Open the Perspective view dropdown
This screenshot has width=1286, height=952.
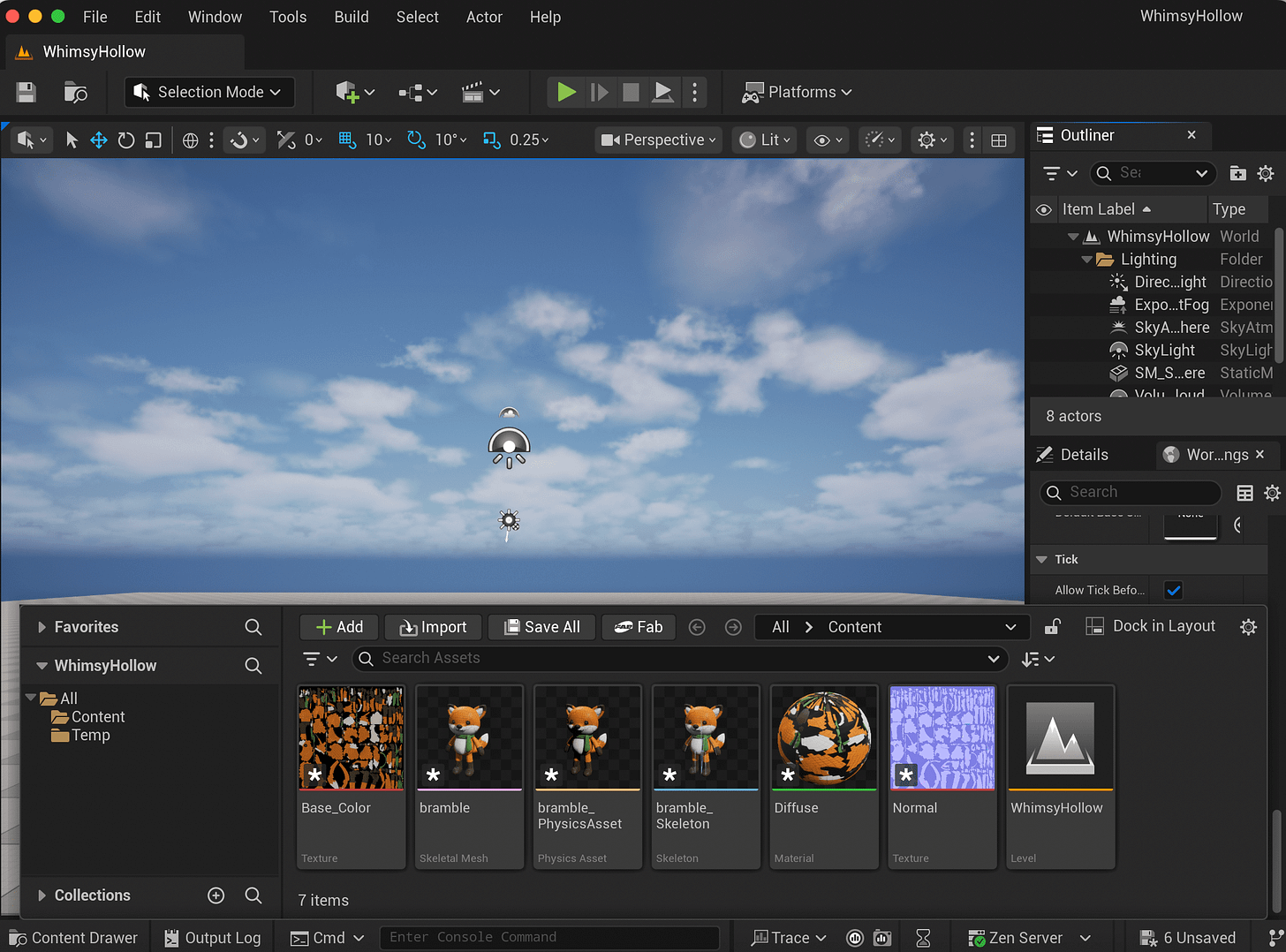click(x=659, y=140)
